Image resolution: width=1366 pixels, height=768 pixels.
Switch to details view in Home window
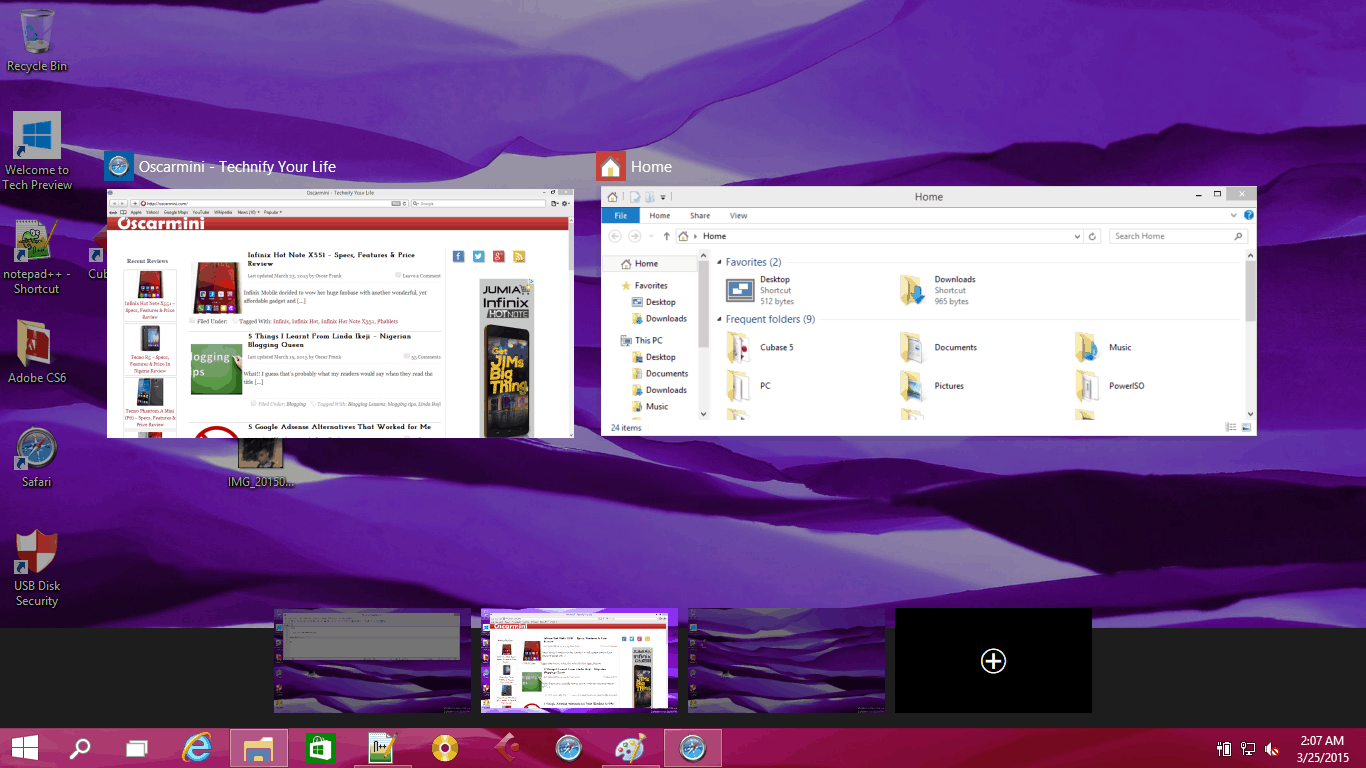pyautogui.click(x=1231, y=428)
